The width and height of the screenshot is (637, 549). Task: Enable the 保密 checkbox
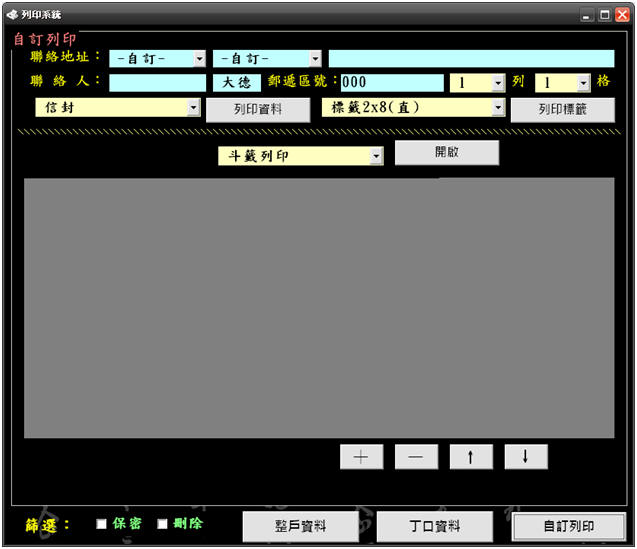102,524
